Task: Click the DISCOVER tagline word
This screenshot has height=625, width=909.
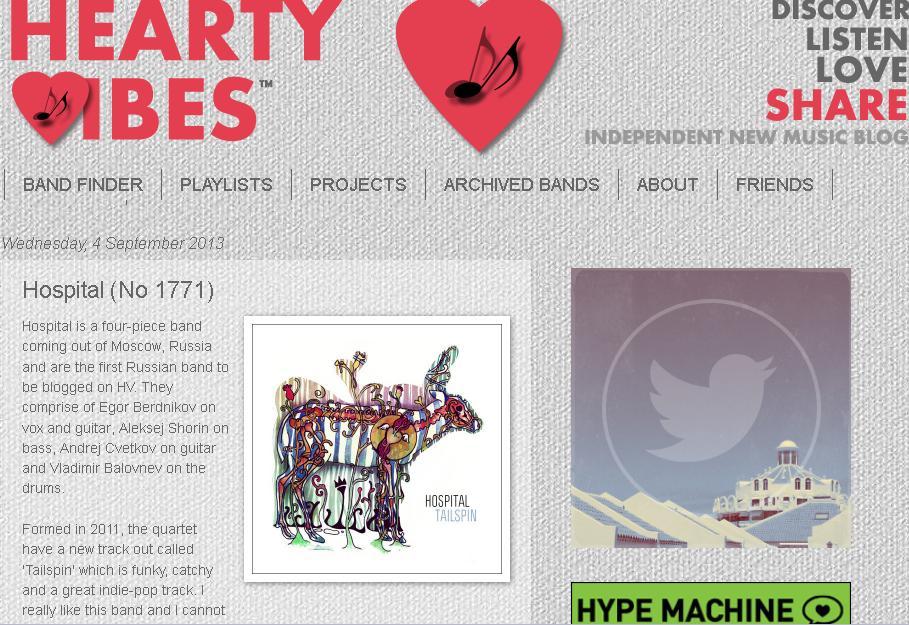Action: pos(840,10)
